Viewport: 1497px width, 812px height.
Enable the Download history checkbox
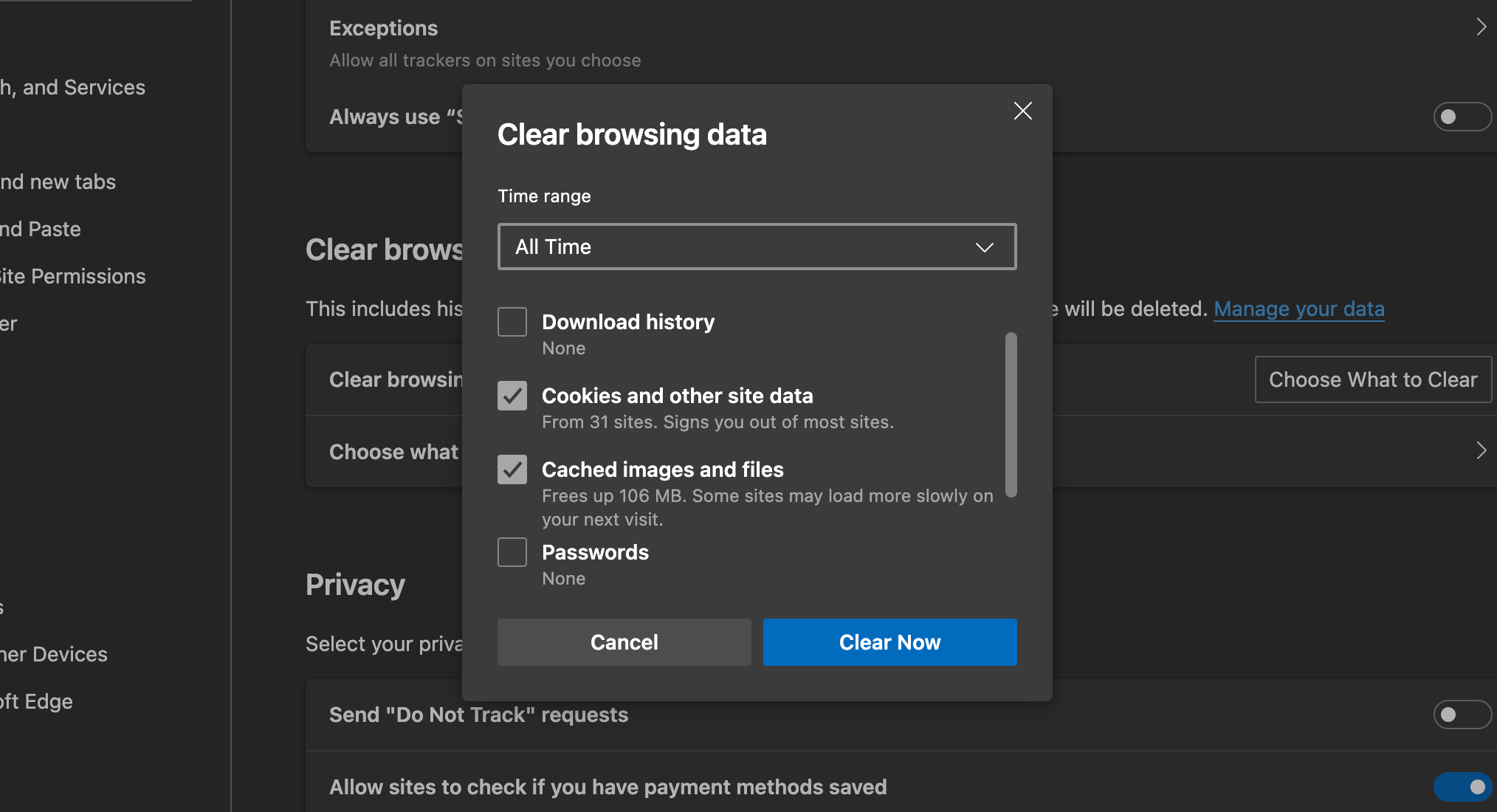click(x=512, y=321)
